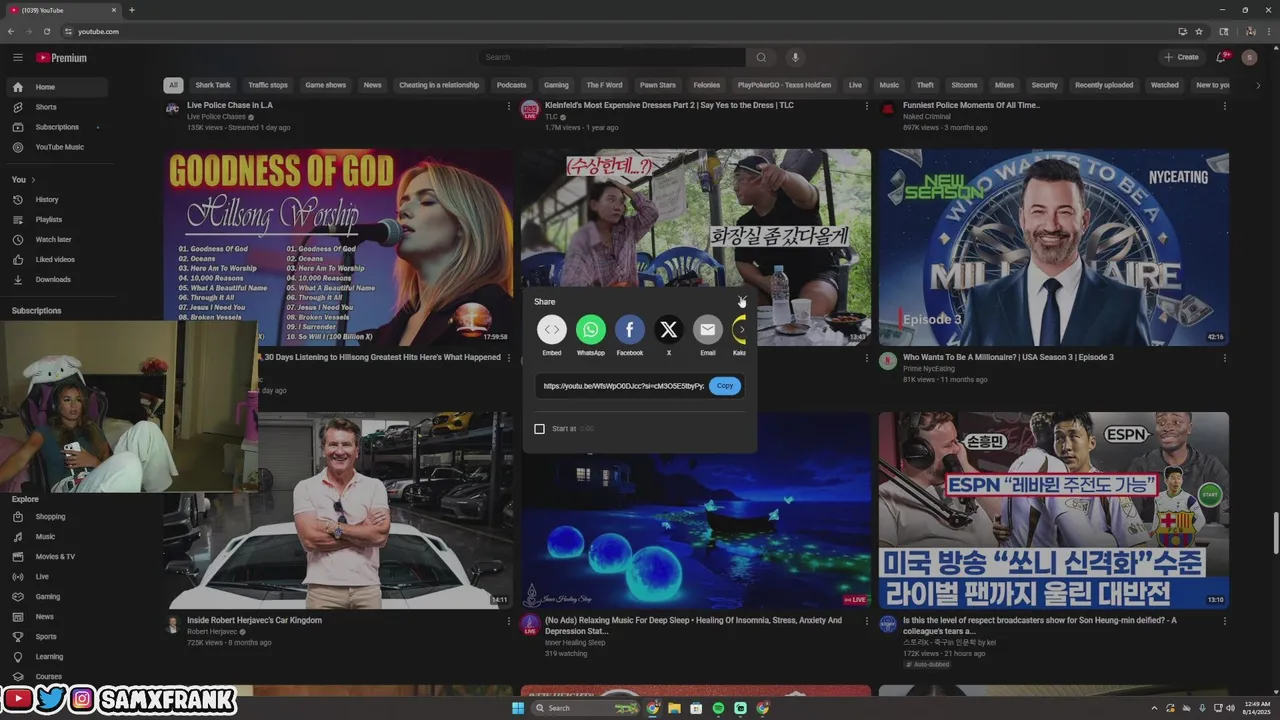Image resolution: width=1280 pixels, height=720 pixels.
Task: Click the youtu.be share link field
Action: click(622, 385)
